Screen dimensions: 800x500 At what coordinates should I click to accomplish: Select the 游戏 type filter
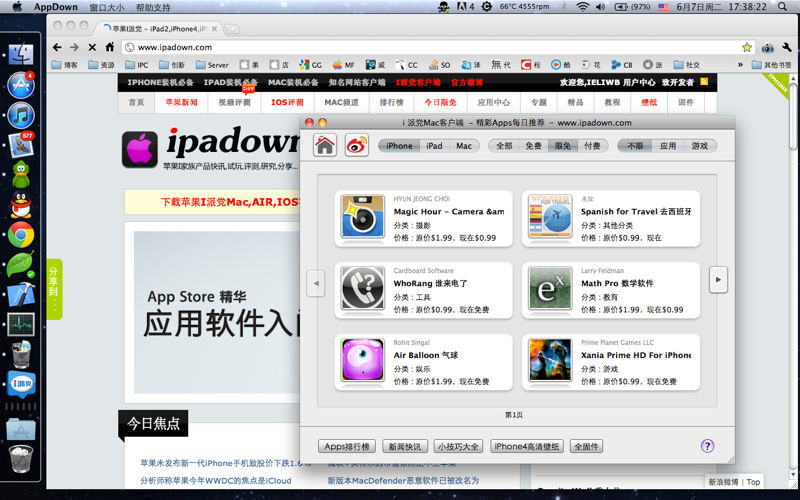(699, 146)
